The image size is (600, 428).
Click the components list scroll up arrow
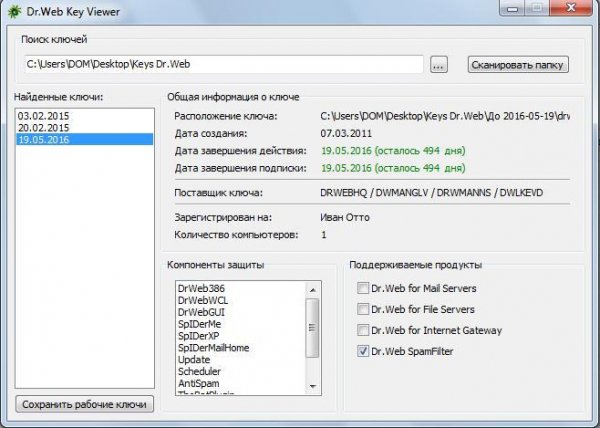(x=313, y=290)
